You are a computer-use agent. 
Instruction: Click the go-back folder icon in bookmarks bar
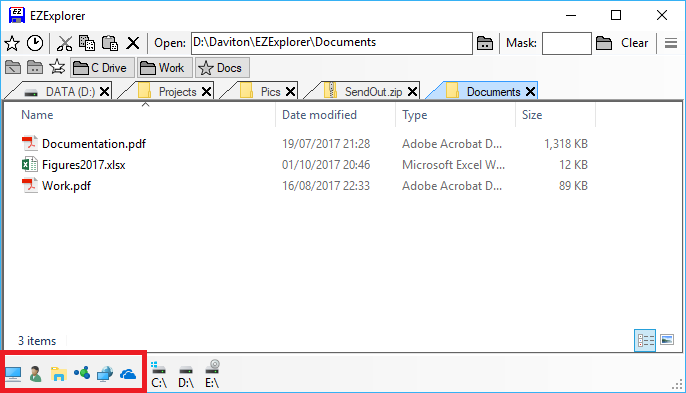(13, 67)
